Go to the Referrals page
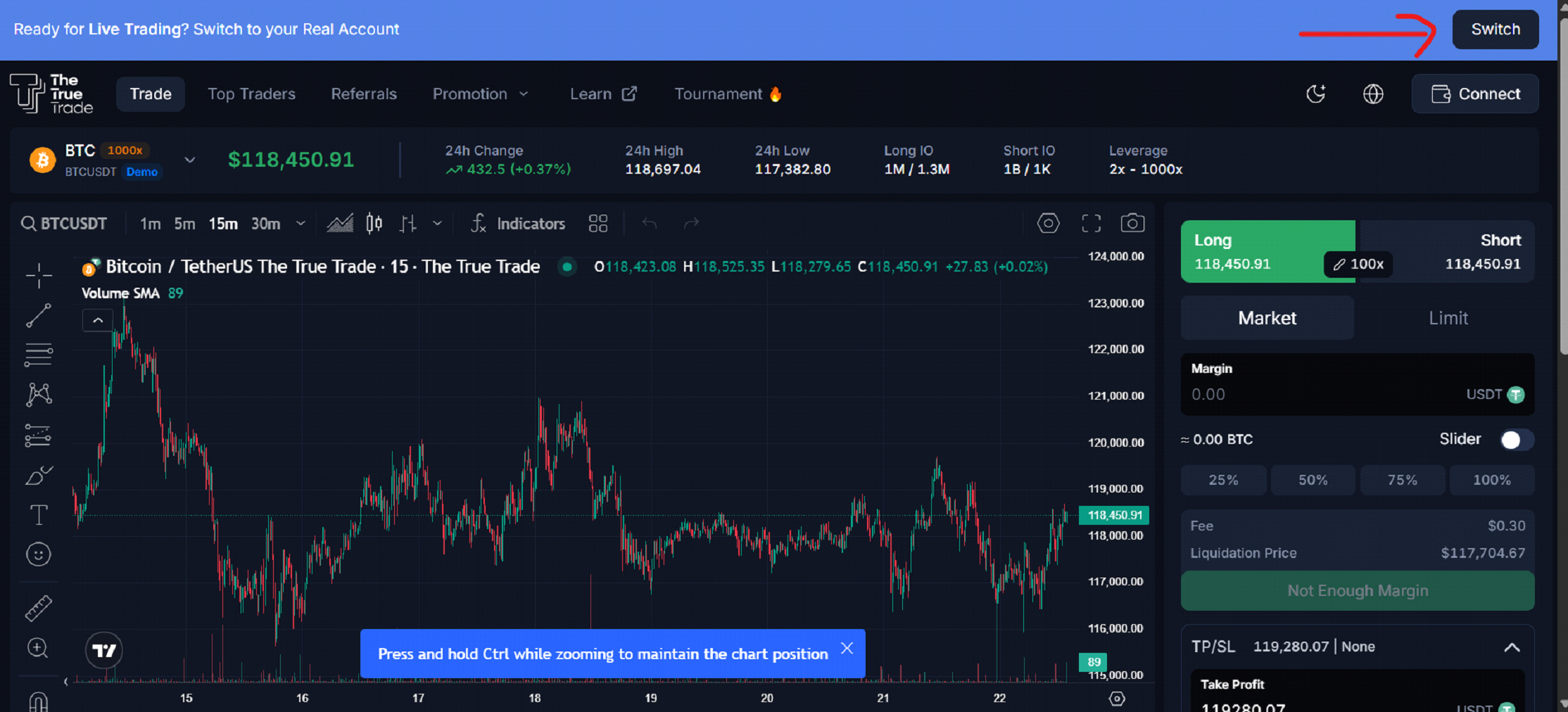 tap(364, 94)
